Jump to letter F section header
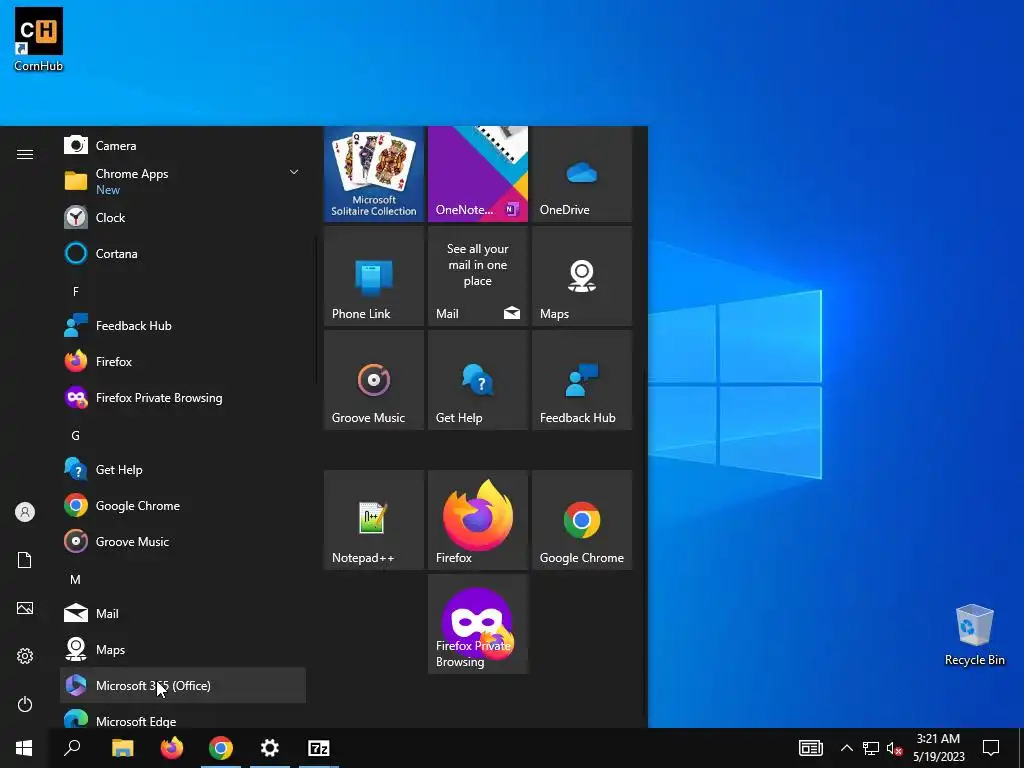This screenshot has height=768, width=1024. [x=76, y=291]
